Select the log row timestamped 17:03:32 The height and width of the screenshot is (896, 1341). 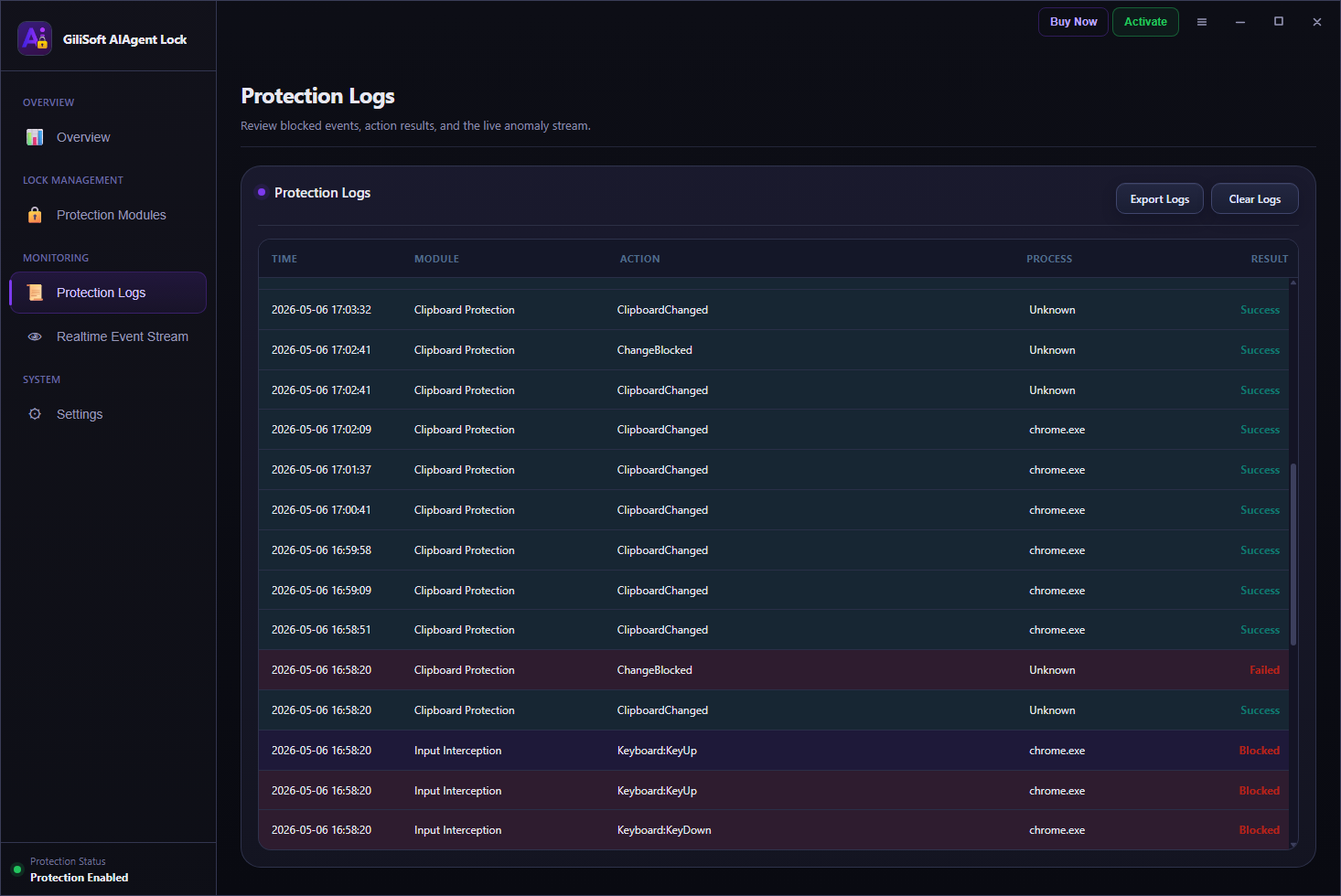774,310
